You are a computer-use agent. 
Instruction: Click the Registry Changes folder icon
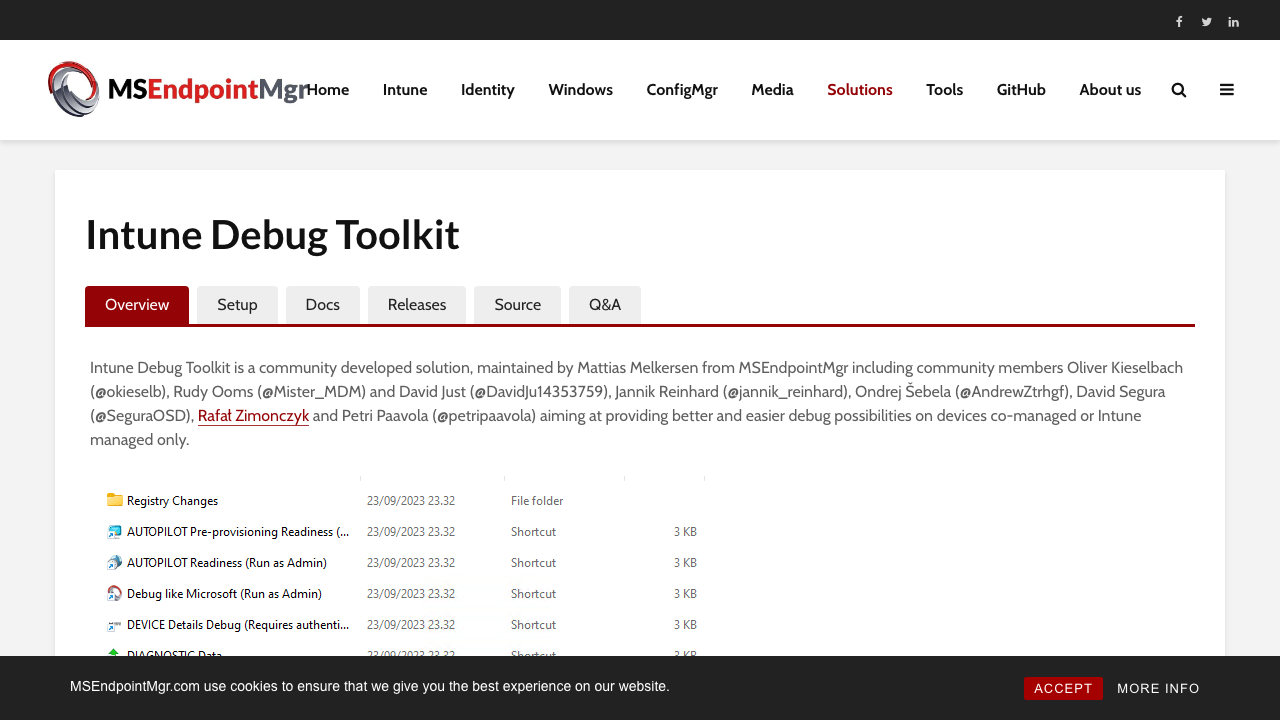(115, 500)
